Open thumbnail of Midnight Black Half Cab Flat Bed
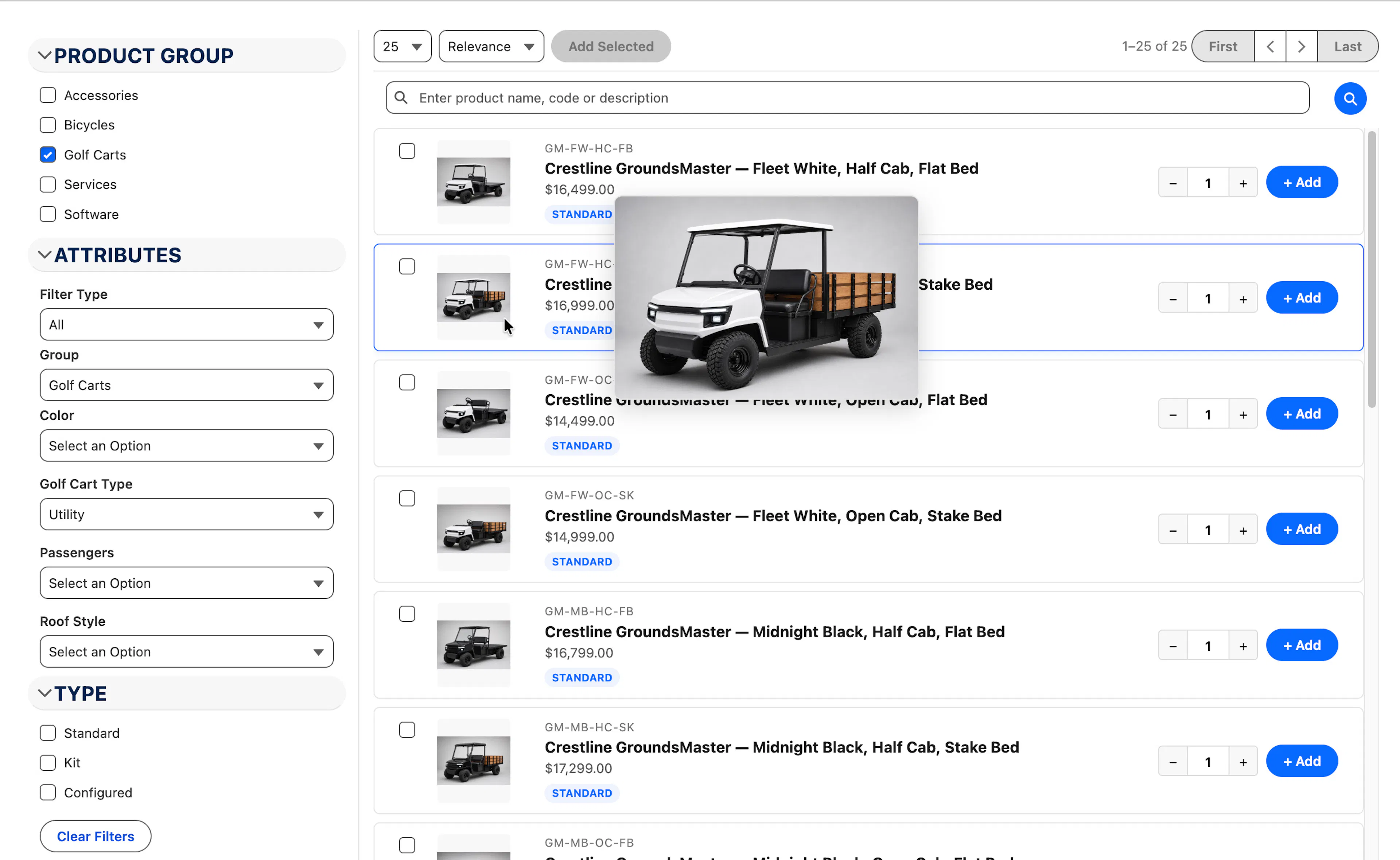This screenshot has width=1400, height=860. [x=473, y=645]
